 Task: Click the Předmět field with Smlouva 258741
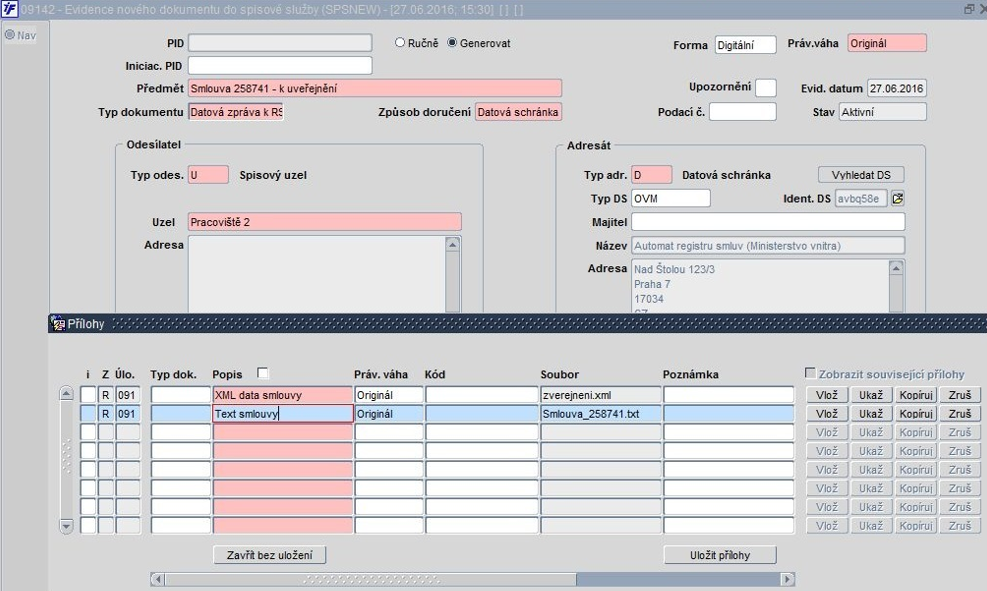click(x=375, y=88)
